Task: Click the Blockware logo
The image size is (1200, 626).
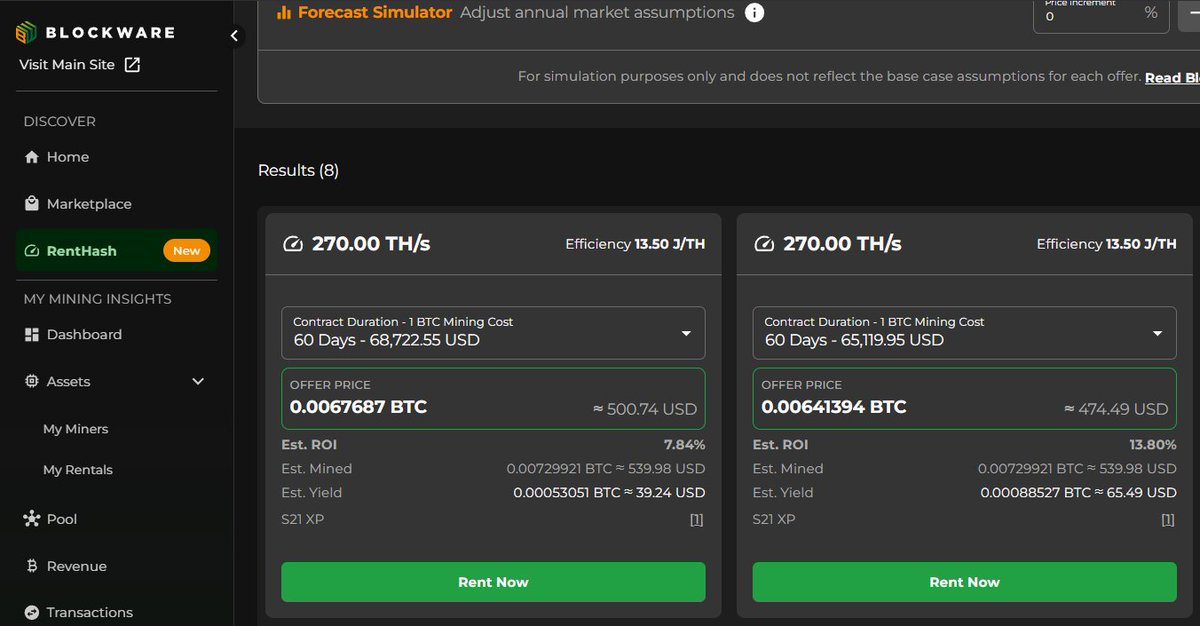Action: click(95, 33)
